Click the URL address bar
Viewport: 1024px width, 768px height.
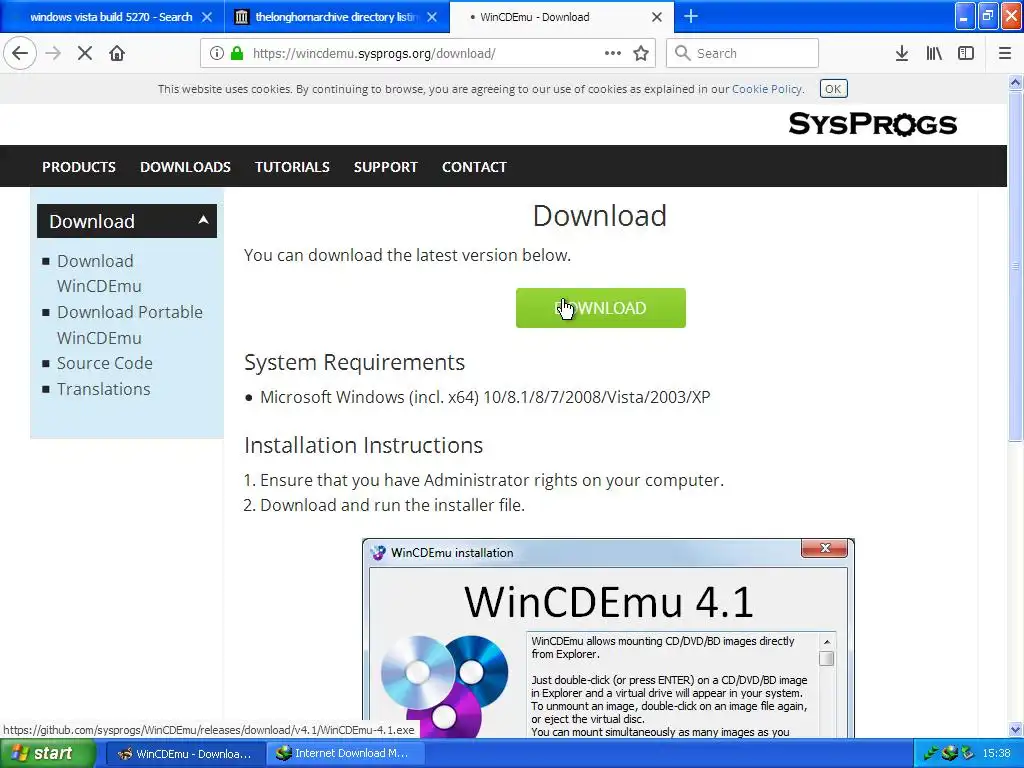coord(428,53)
